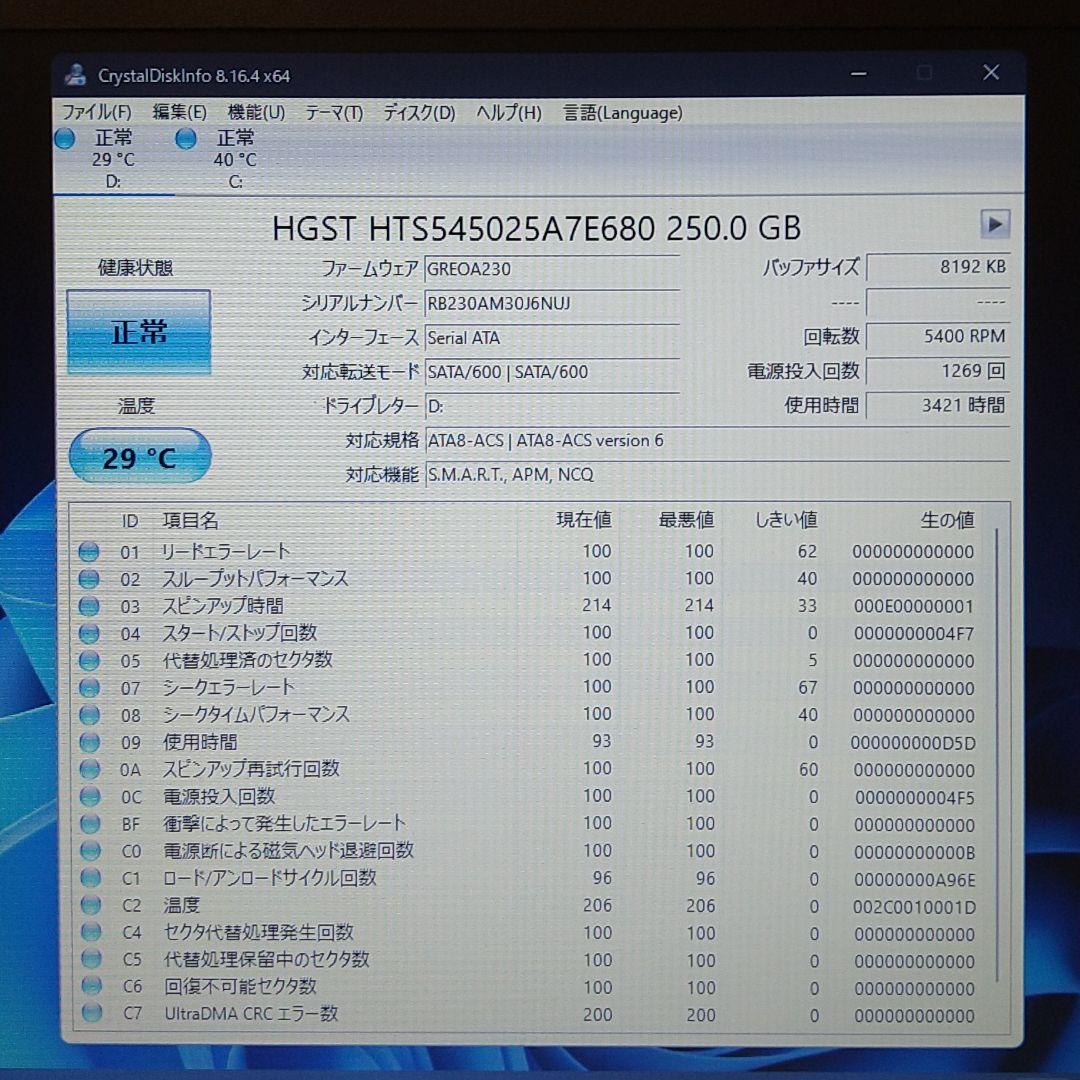1080x1080 pixels.
Task: Click the buffer size value 8192 KB
Action: [938, 267]
